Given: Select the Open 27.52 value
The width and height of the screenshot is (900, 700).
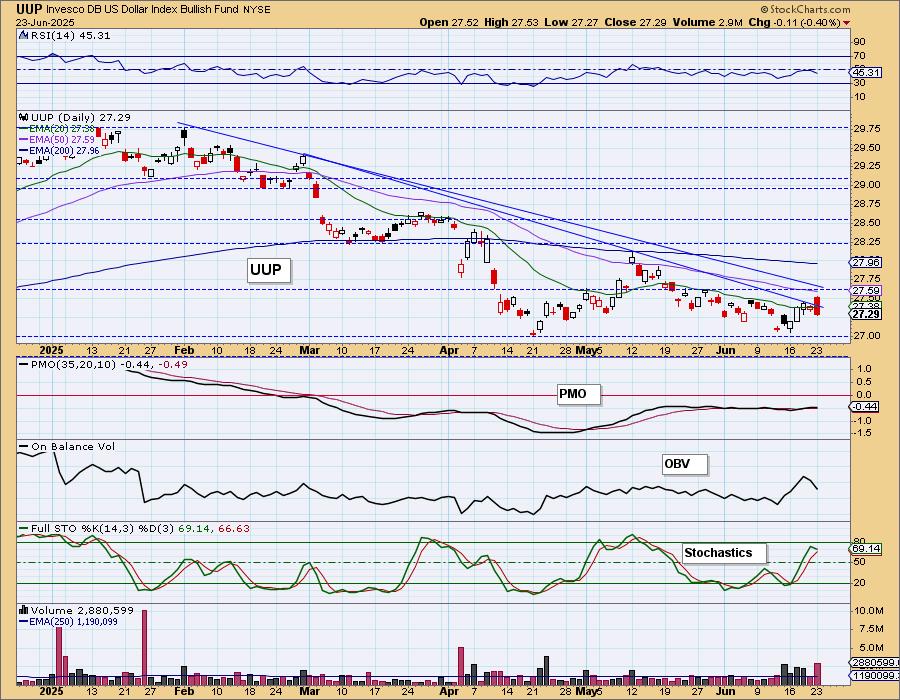Looking at the screenshot, I should coord(449,22).
